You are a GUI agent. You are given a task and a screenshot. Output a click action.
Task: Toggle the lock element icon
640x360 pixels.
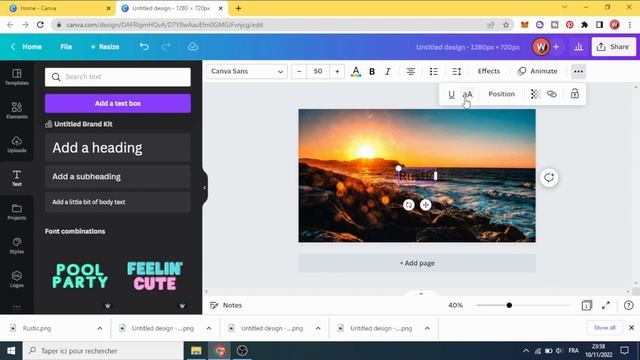(575, 94)
